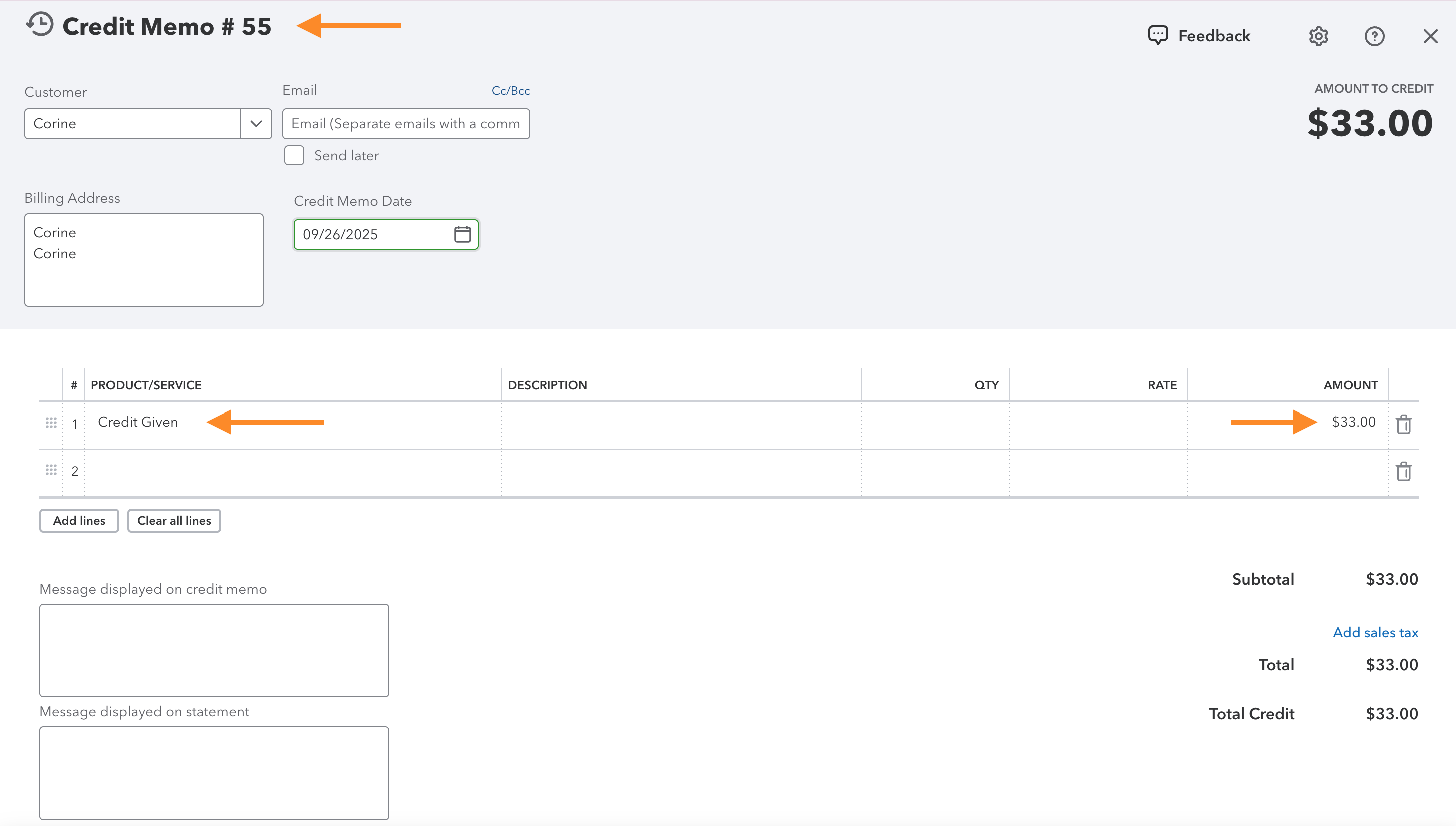
Task: Click the Credit Given product/service cell
Action: tap(138, 422)
